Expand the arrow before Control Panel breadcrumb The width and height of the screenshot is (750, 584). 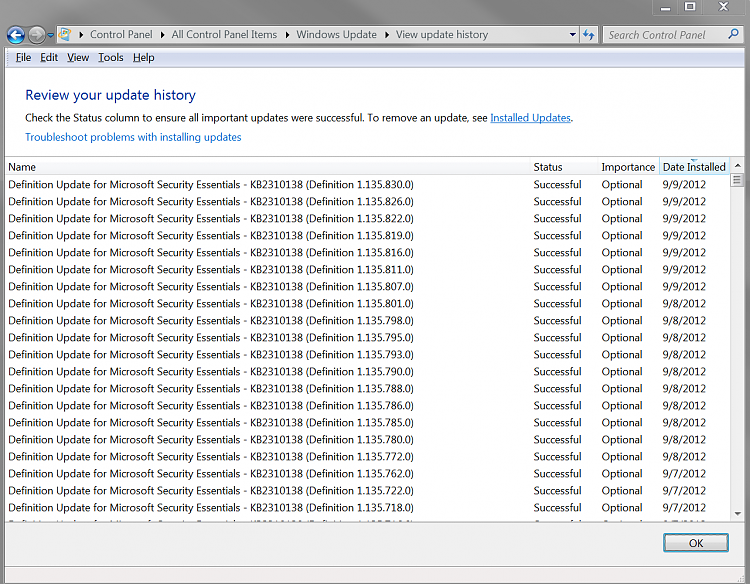coord(81,35)
